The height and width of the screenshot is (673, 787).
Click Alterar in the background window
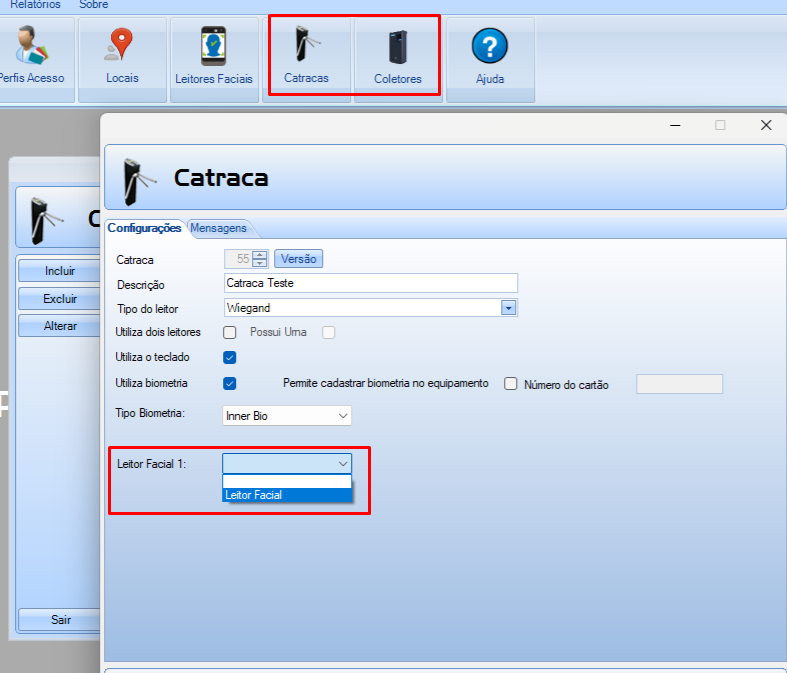click(60, 326)
